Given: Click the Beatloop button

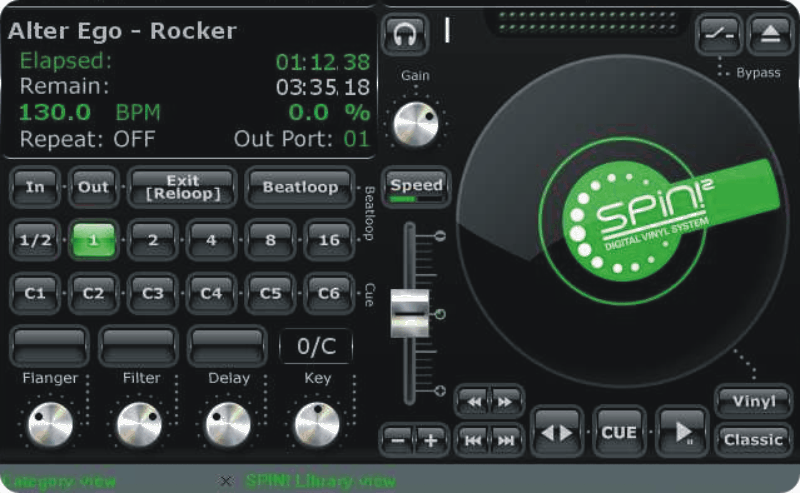Looking at the screenshot, I should click(x=299, y=187).
